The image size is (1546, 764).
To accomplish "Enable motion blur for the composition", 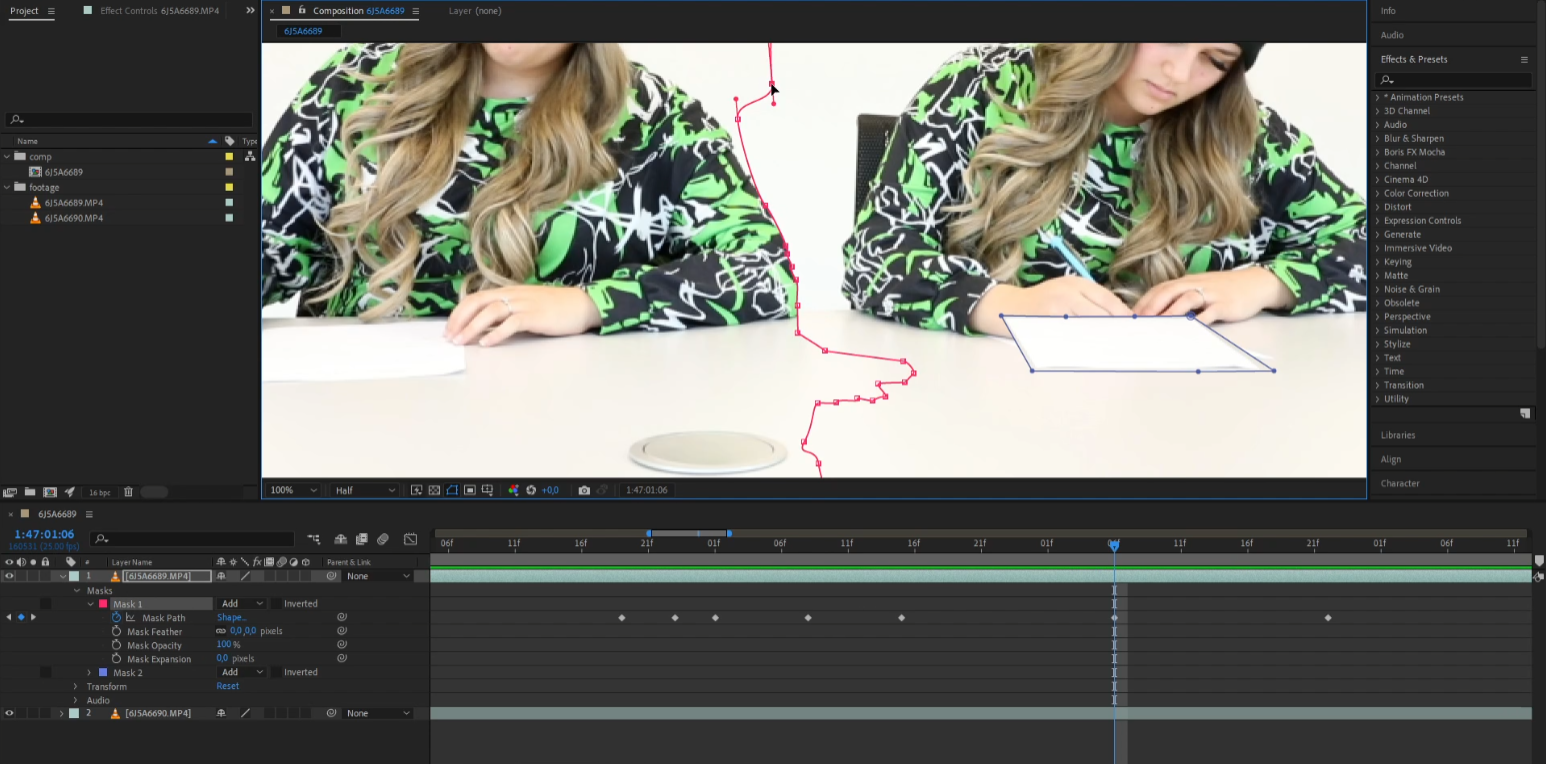I will point(382,539).
